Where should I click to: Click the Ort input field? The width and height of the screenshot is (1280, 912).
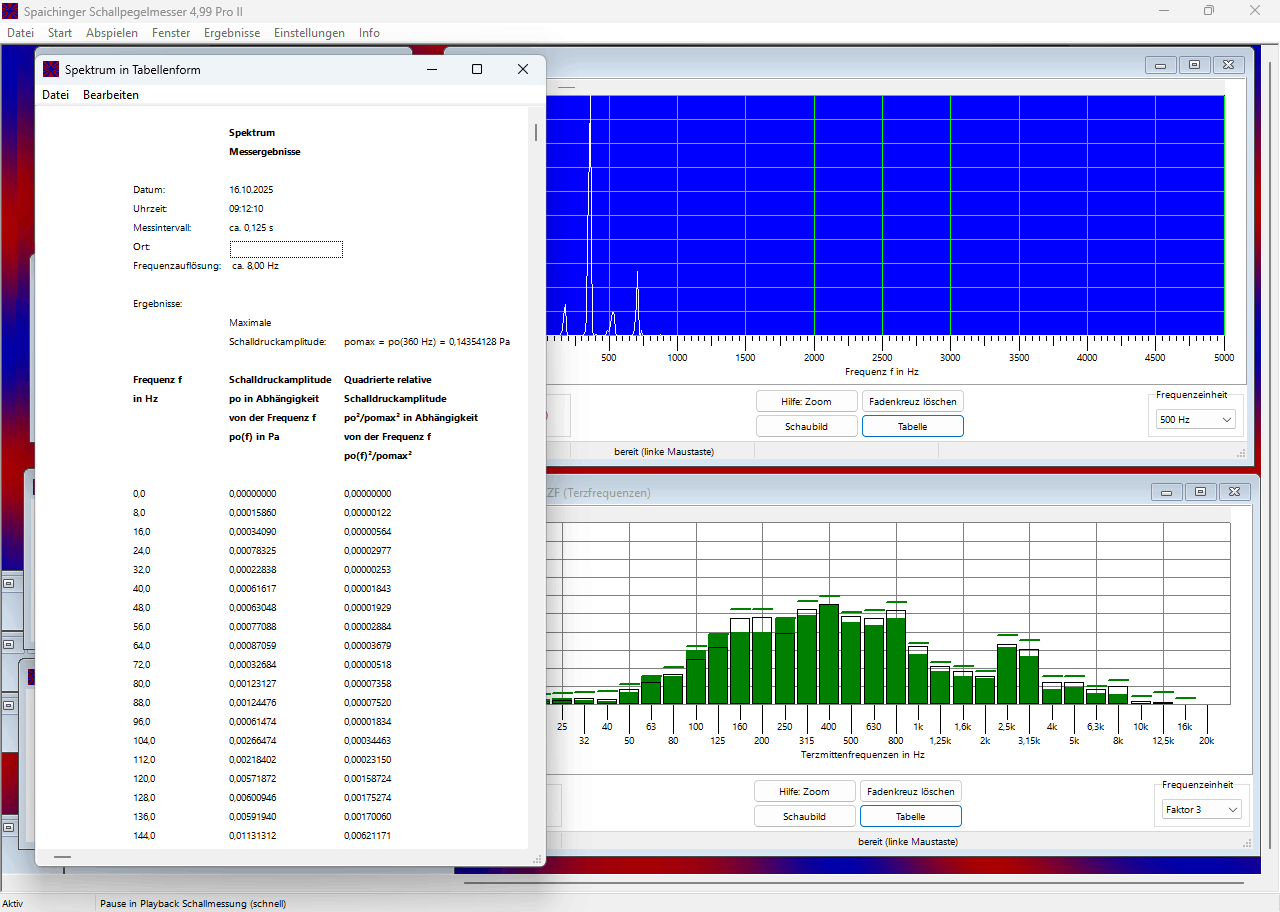(286, 249)
